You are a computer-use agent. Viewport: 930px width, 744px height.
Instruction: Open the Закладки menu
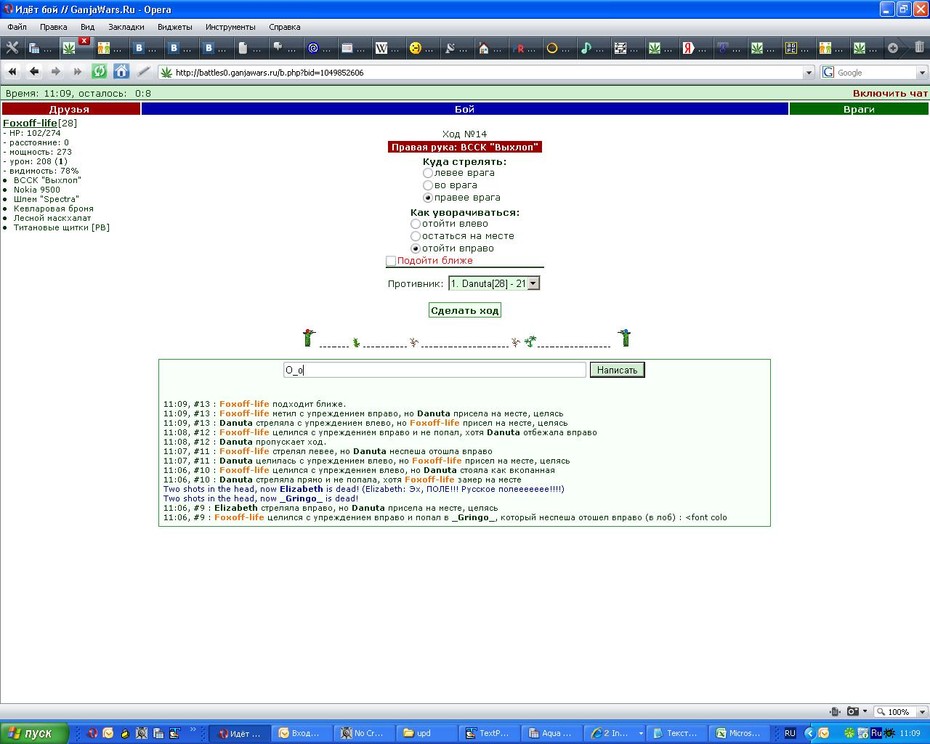[126, 27]
